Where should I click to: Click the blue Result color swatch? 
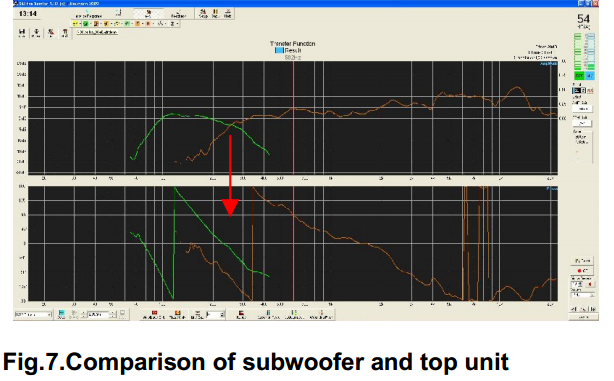pos(279,51)
